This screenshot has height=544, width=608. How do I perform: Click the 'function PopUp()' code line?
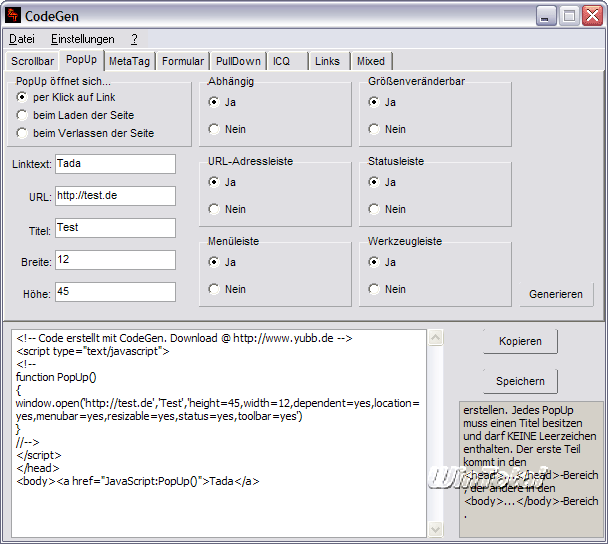(56, 377)
